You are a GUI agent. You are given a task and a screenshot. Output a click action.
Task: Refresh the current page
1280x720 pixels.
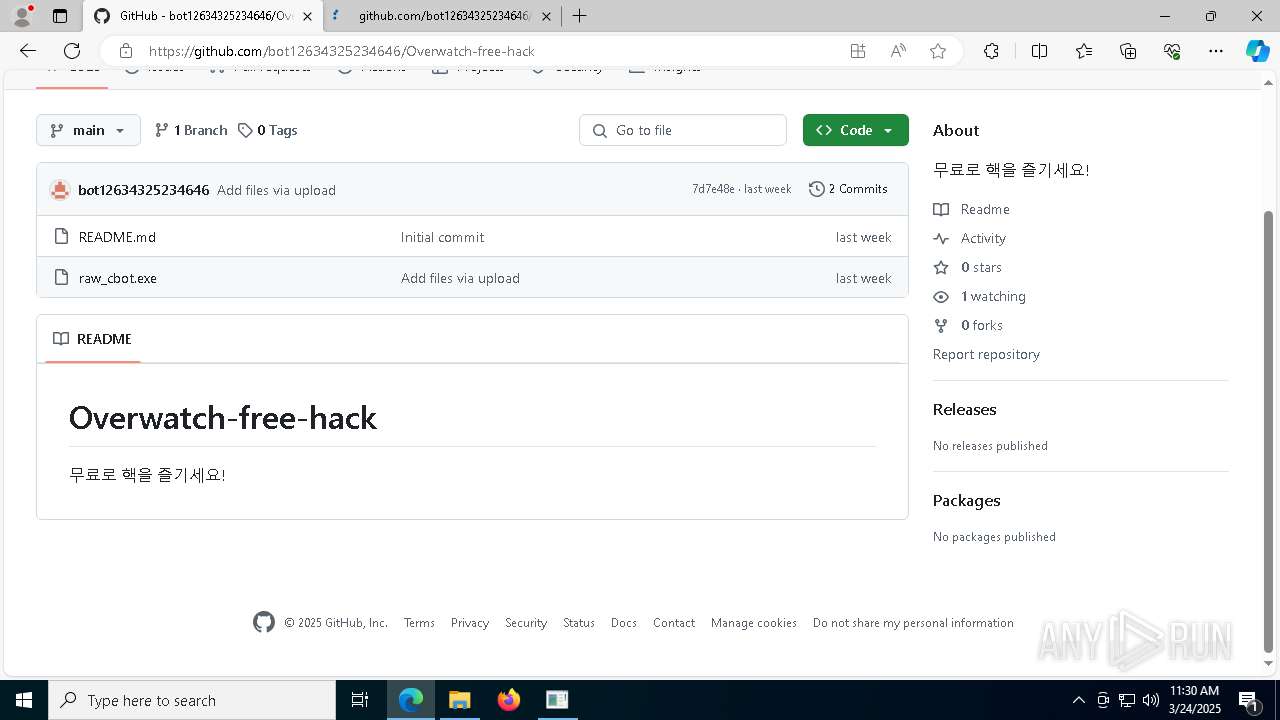[x=72, y=51]
